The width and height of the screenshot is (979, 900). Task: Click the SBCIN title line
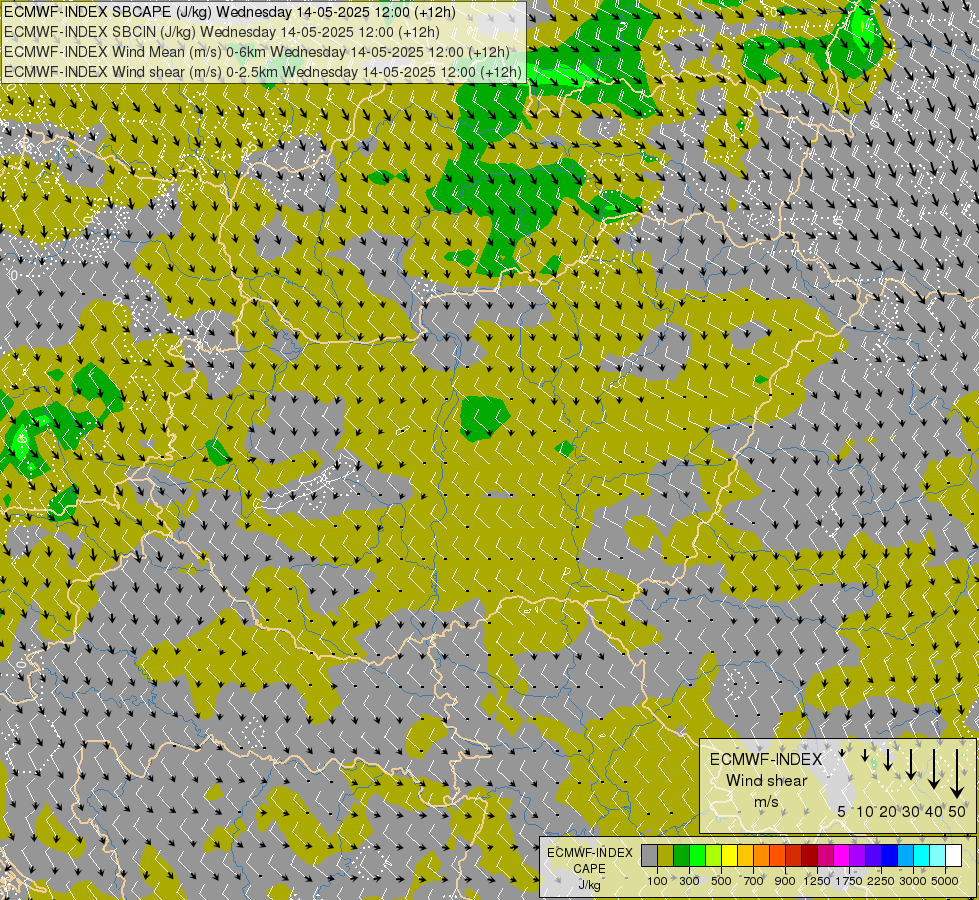click(x=222, y=32)
